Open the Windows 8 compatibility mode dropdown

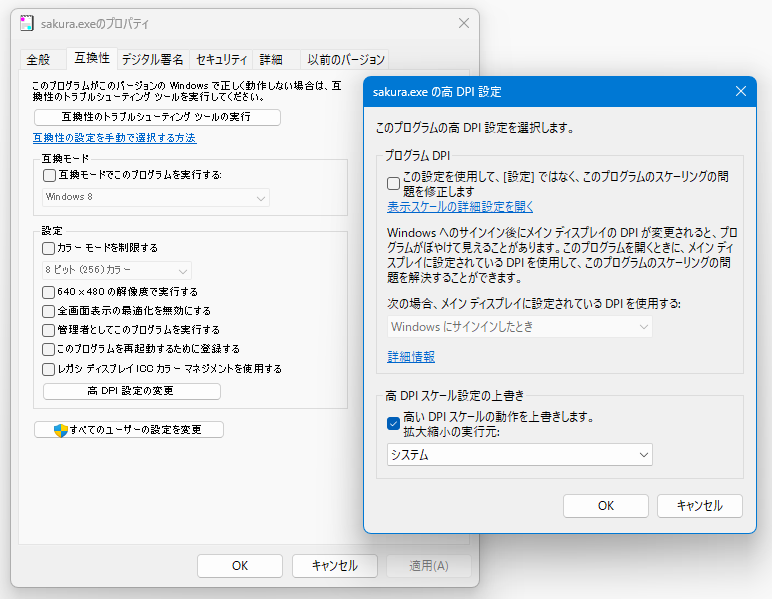point(156,198)
